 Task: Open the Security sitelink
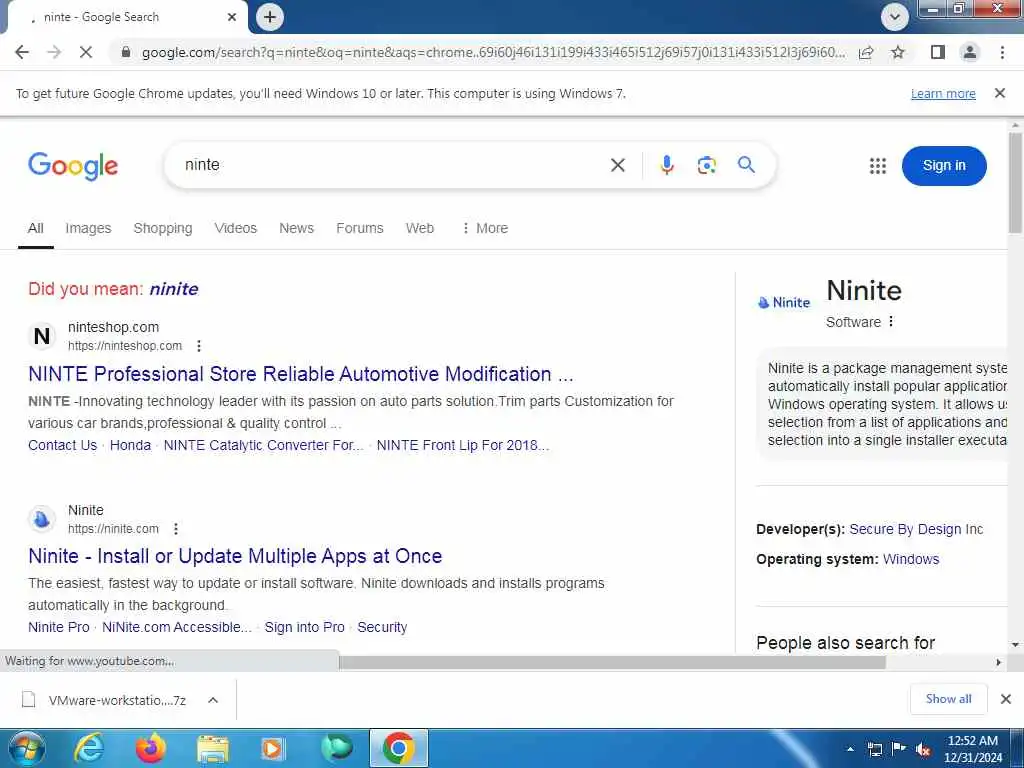point(382,628)
